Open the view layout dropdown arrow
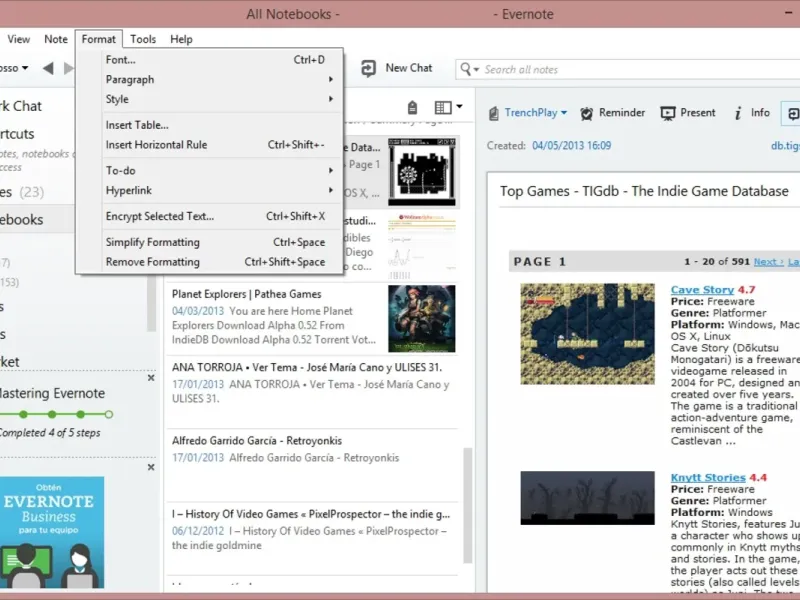Image resolution: width=800 pixels, height=600 pixels. click(x=459, y=107)
